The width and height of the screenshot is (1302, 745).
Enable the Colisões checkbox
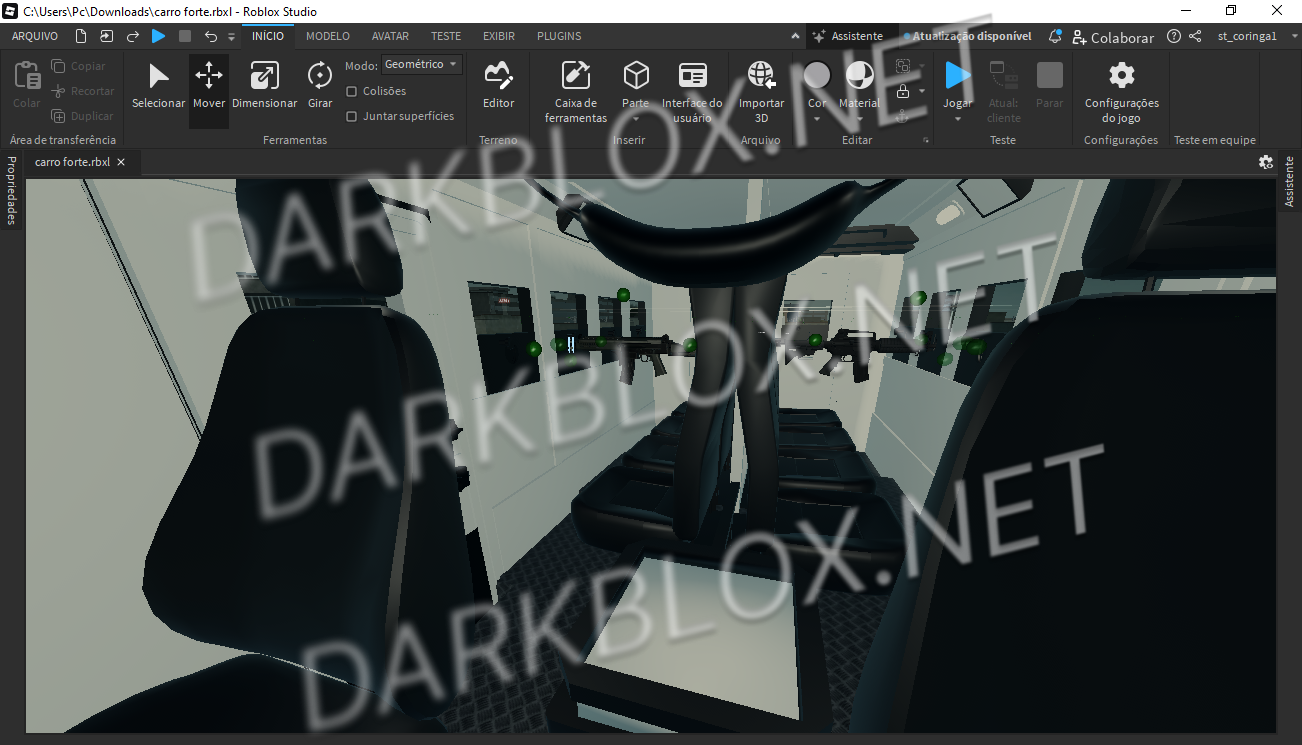click(351, 91)
